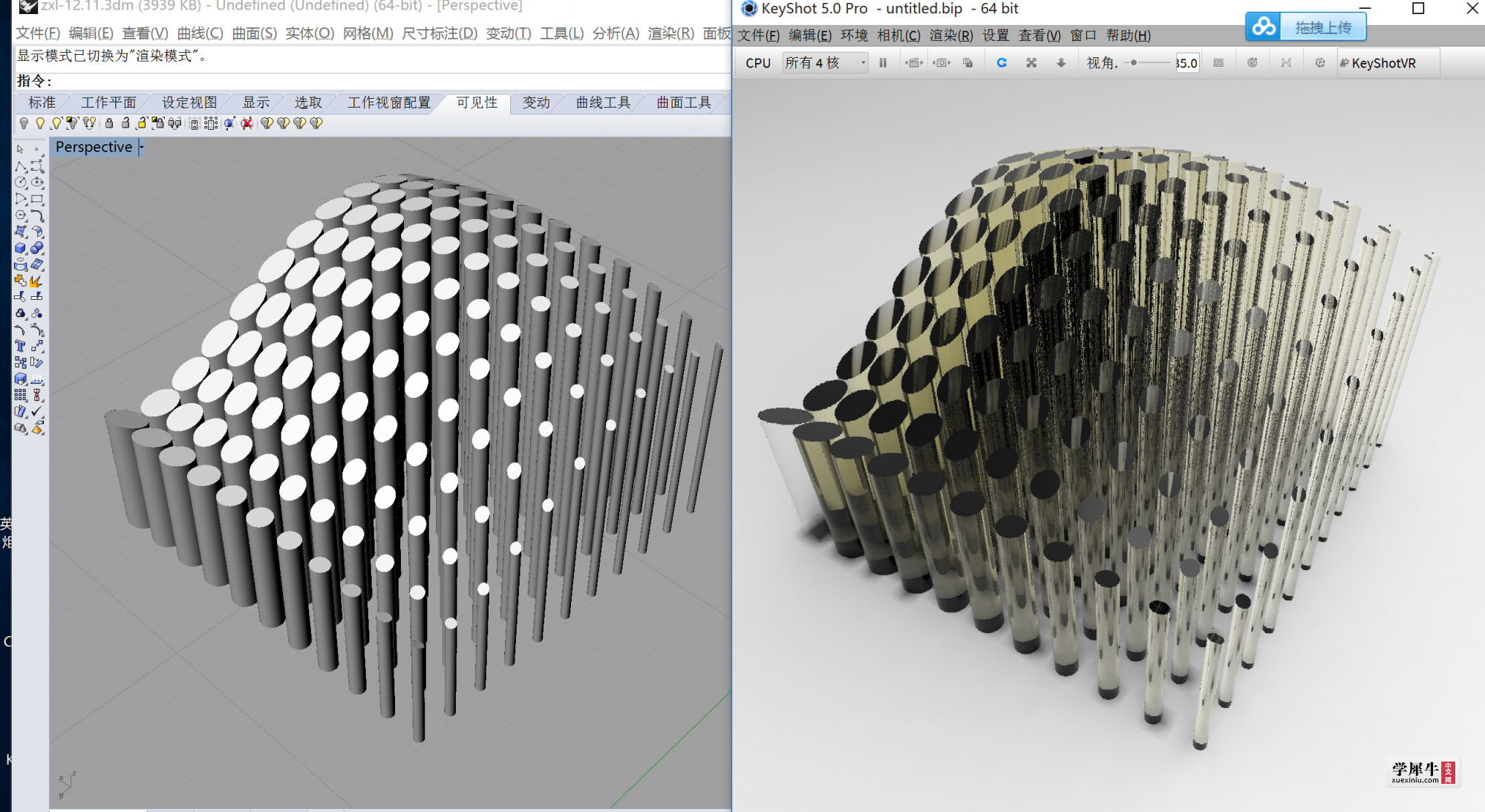Select the Rectangle tool in Rhino sidebar
This screenshot has width=1485, height=812.
[x=37, y=199]
